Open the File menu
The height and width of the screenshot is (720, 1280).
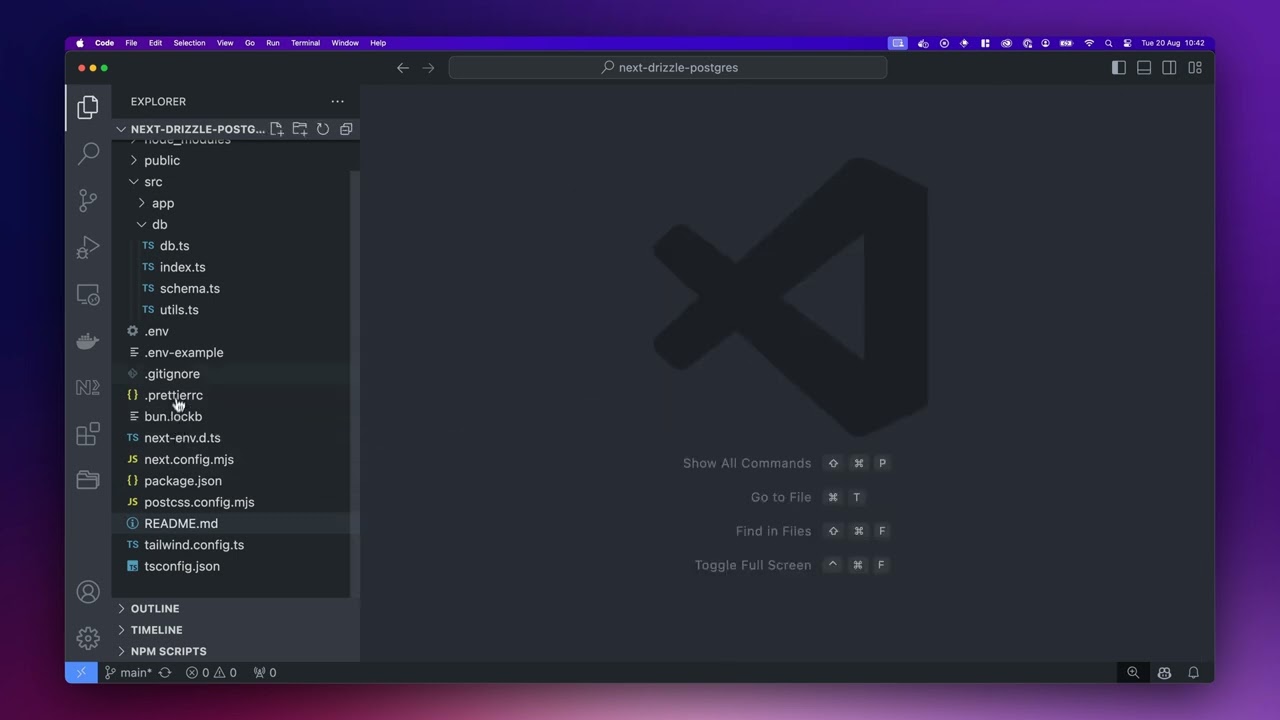click(131, 43)
